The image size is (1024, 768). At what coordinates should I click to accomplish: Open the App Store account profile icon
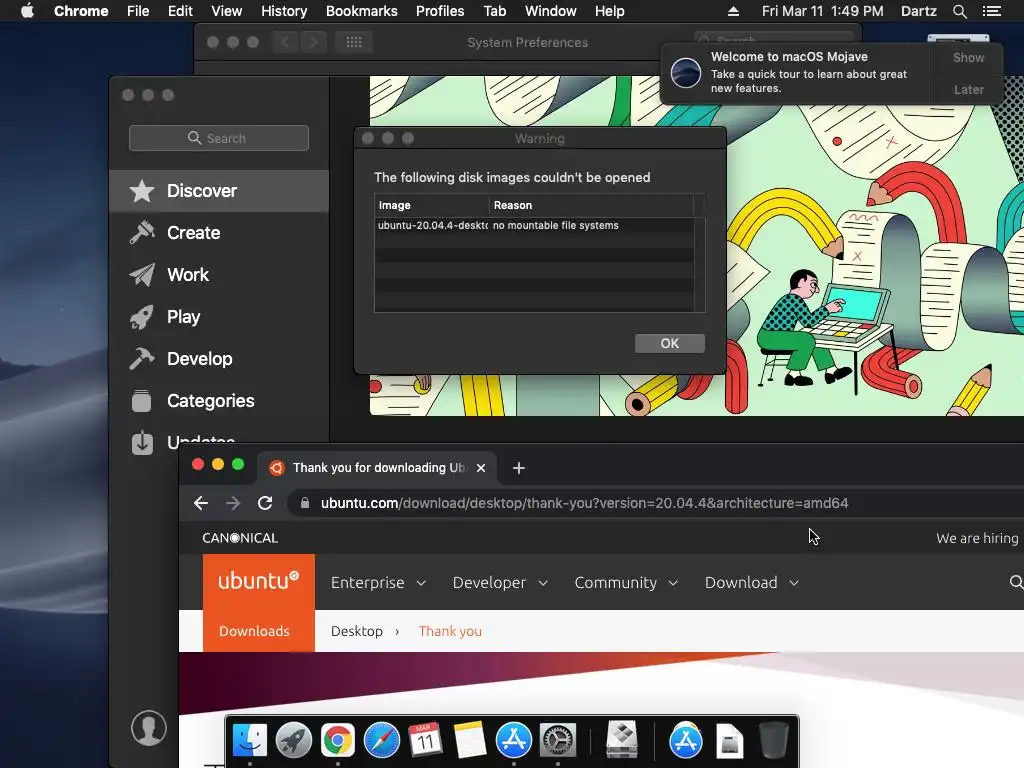[x=149, y=728]
